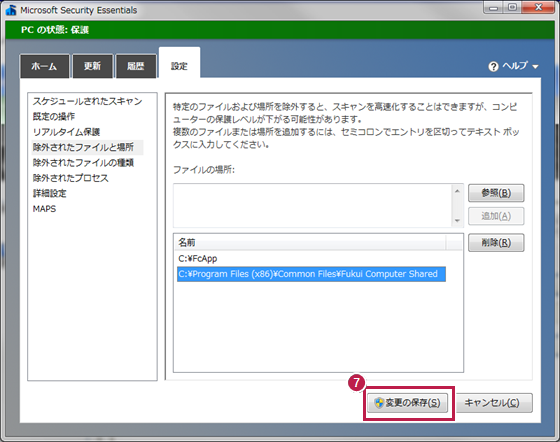This screenshot has width=560, height=442.
Task: Open the 更新 tab
Action: [93, 66]
